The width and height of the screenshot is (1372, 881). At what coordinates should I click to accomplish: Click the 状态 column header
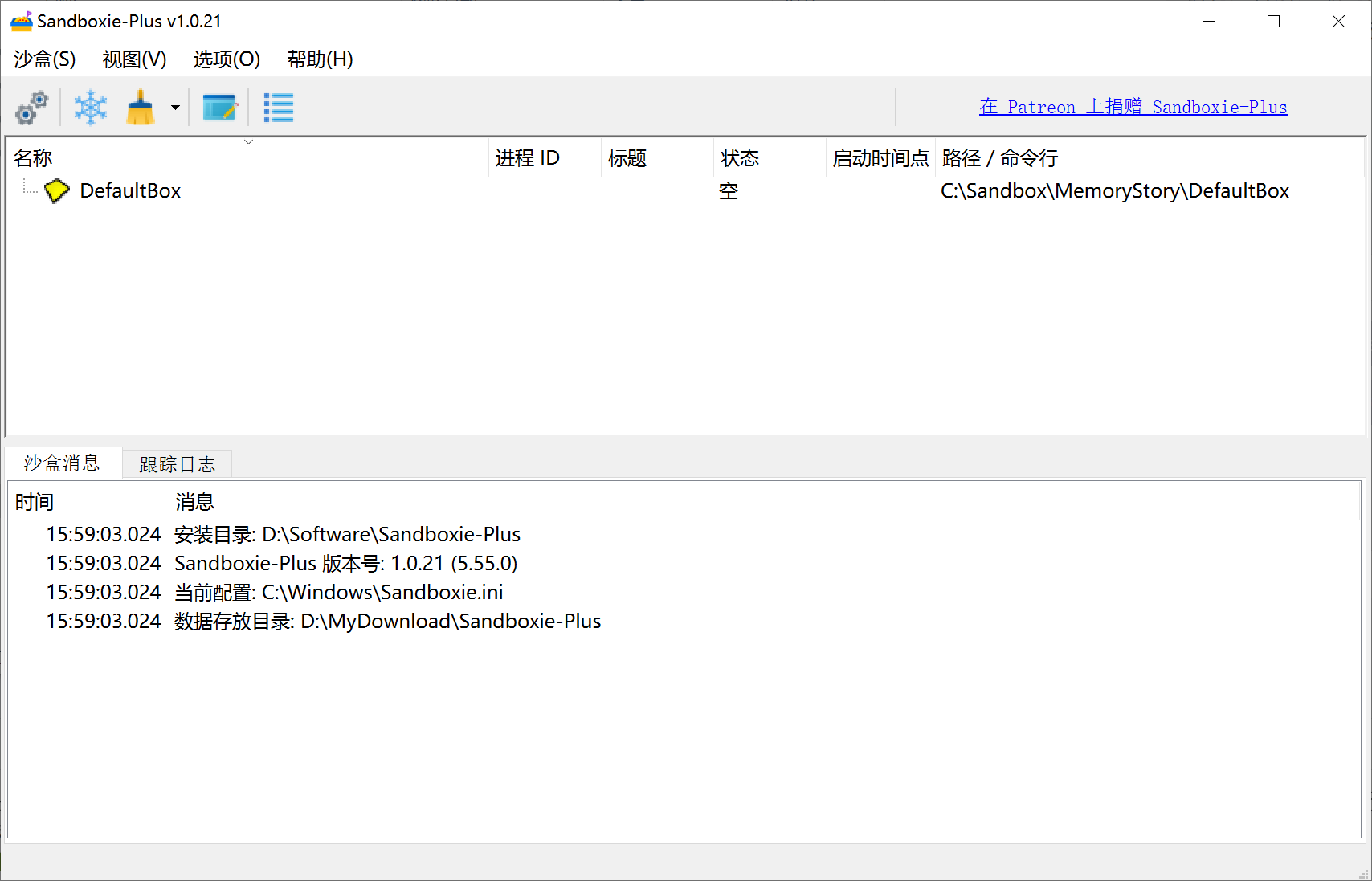point(770,158)
